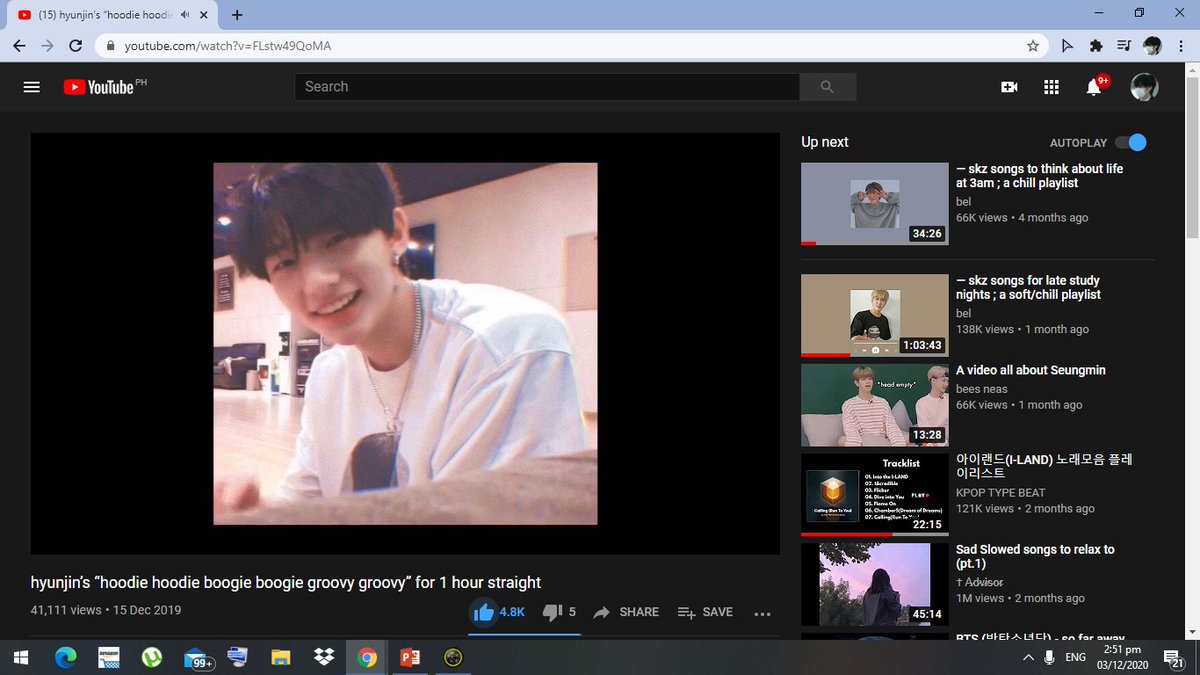The height and width of the screenshot is (675, 1200).
Task: Open the I-LAND tracklist video title
Action: tap(1044, 468)
